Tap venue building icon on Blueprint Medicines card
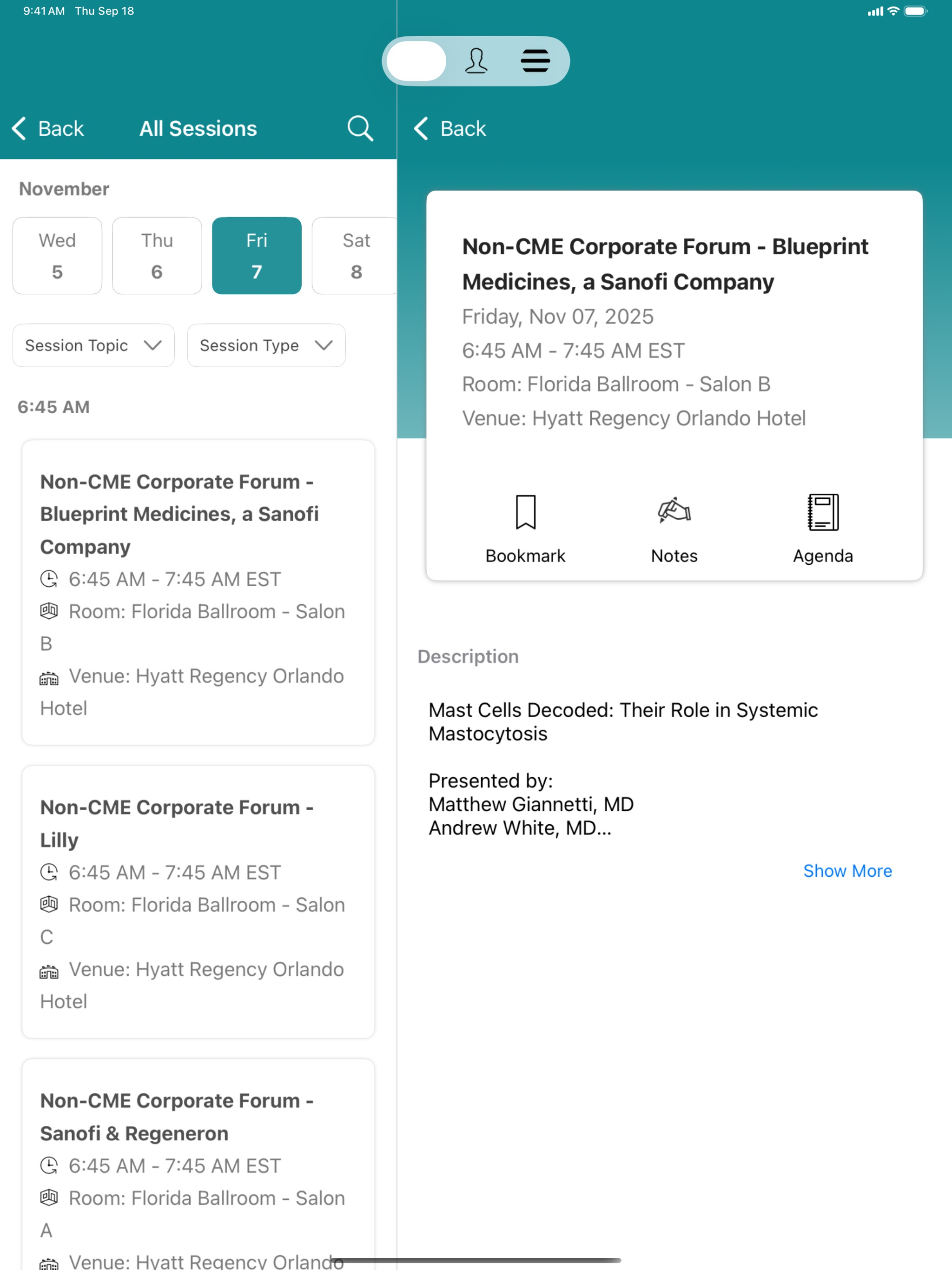 [x=49, y=678]
